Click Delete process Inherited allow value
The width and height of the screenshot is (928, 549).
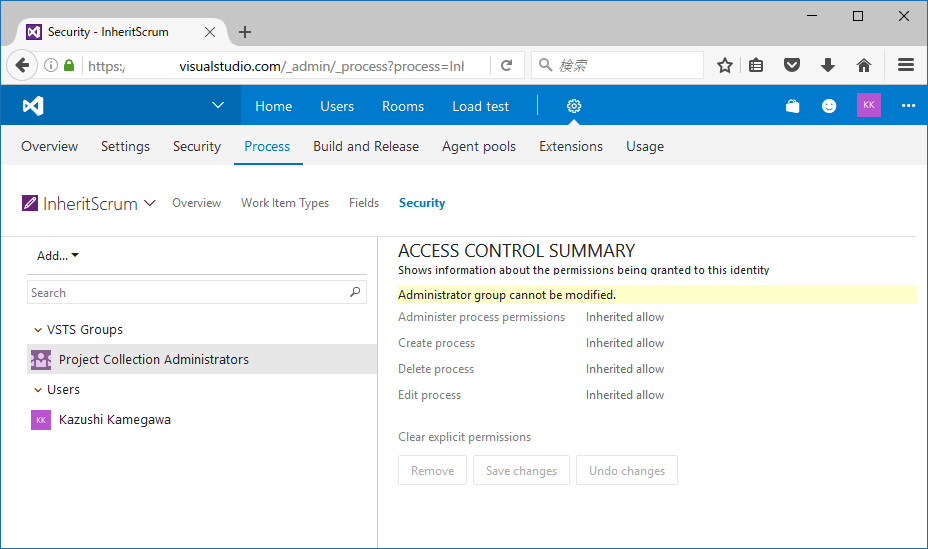click(x=625, y=369)
